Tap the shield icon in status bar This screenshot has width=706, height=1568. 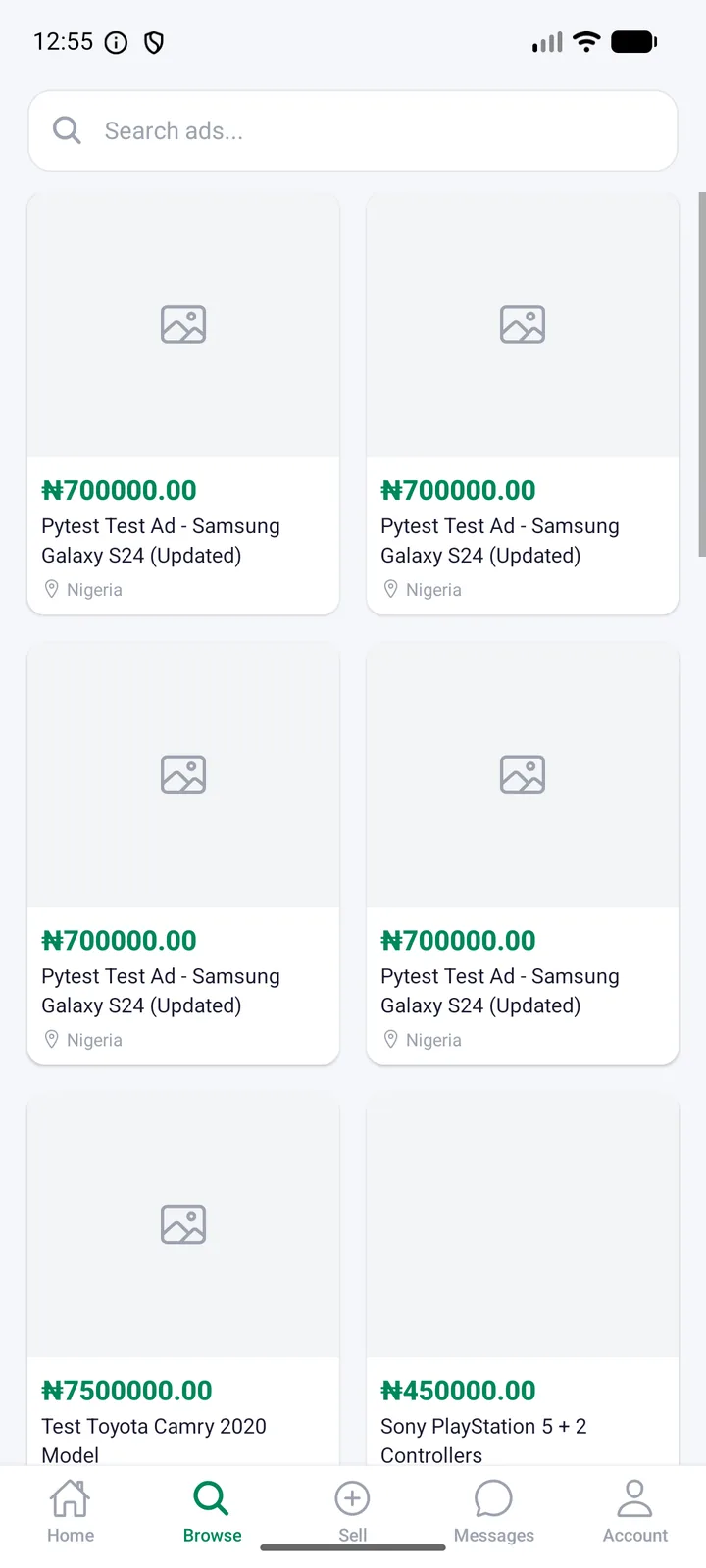coord(154,42)
